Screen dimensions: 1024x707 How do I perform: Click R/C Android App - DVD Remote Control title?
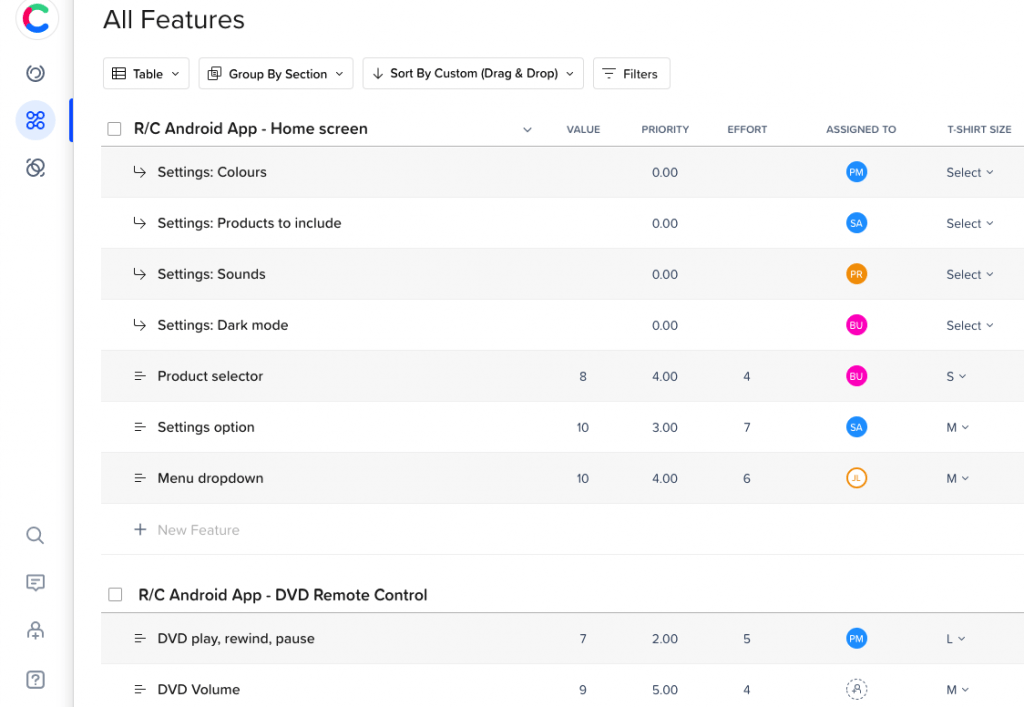tap(283, 595)
